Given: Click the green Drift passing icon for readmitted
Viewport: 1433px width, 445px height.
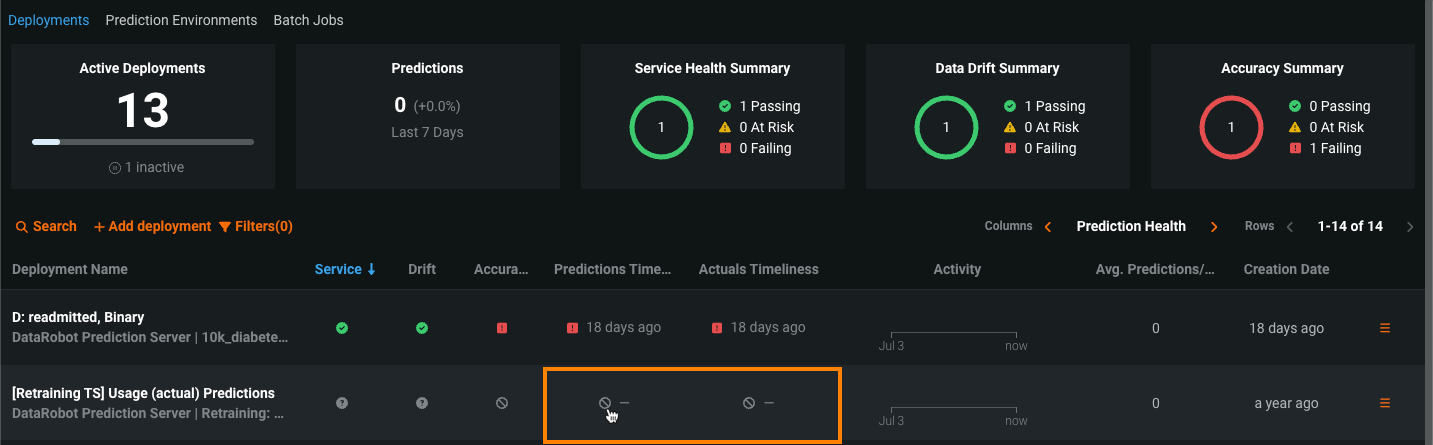Looking at the screenshot, I should pyautogui.click(x=422, y=328).
